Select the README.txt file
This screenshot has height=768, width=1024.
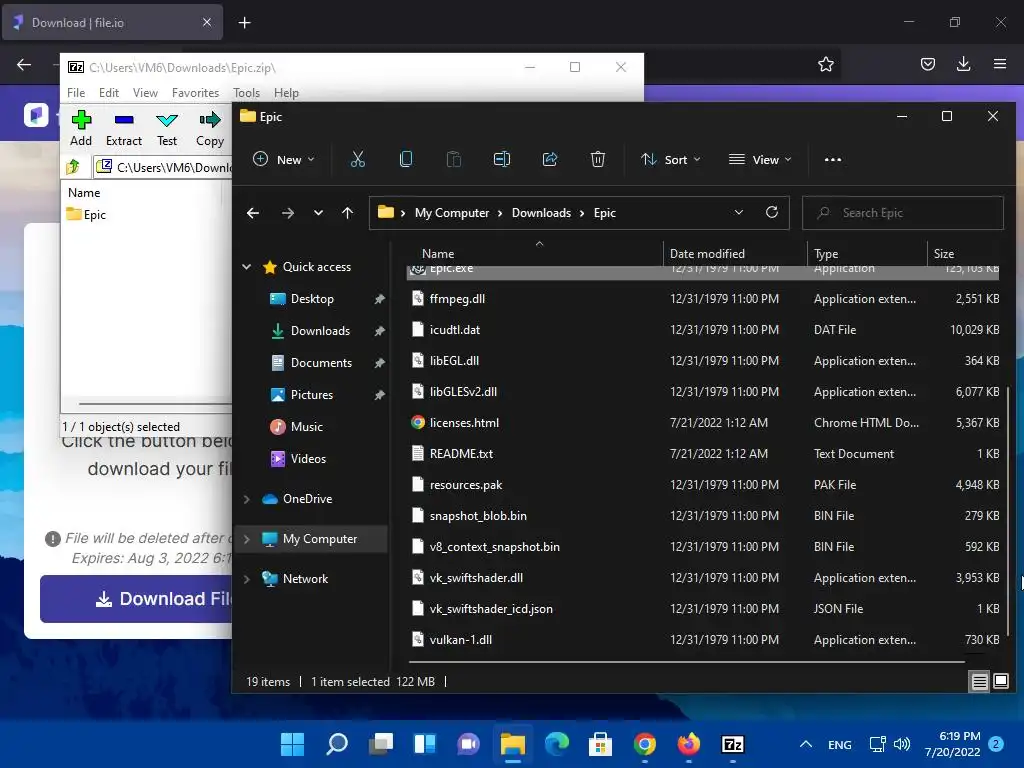(703, 454)
